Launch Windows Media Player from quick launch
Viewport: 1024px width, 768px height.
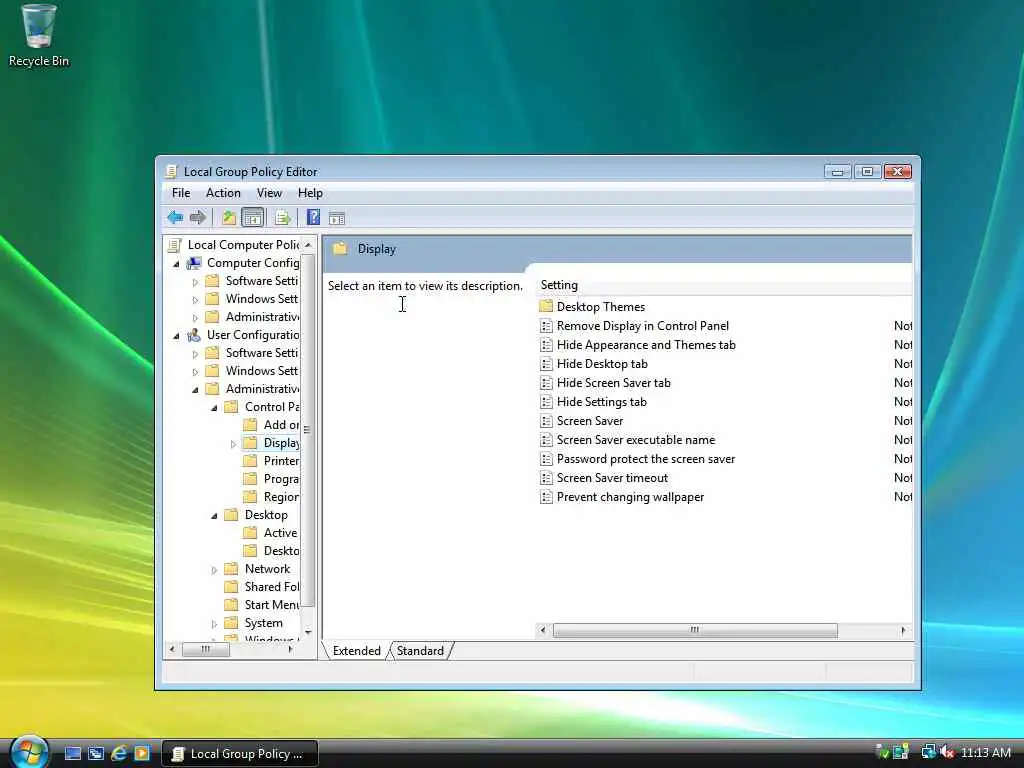tap(142, 753)
